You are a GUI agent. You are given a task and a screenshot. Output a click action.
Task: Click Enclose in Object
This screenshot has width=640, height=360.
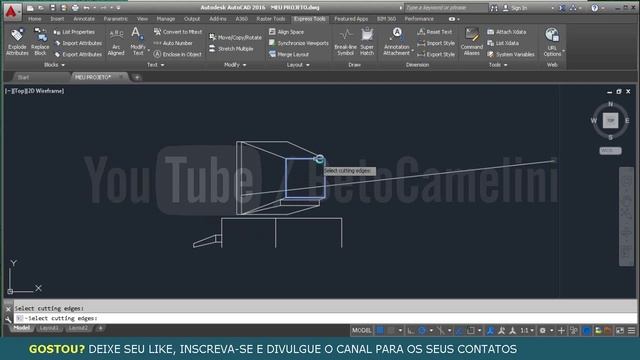(178, 54)
